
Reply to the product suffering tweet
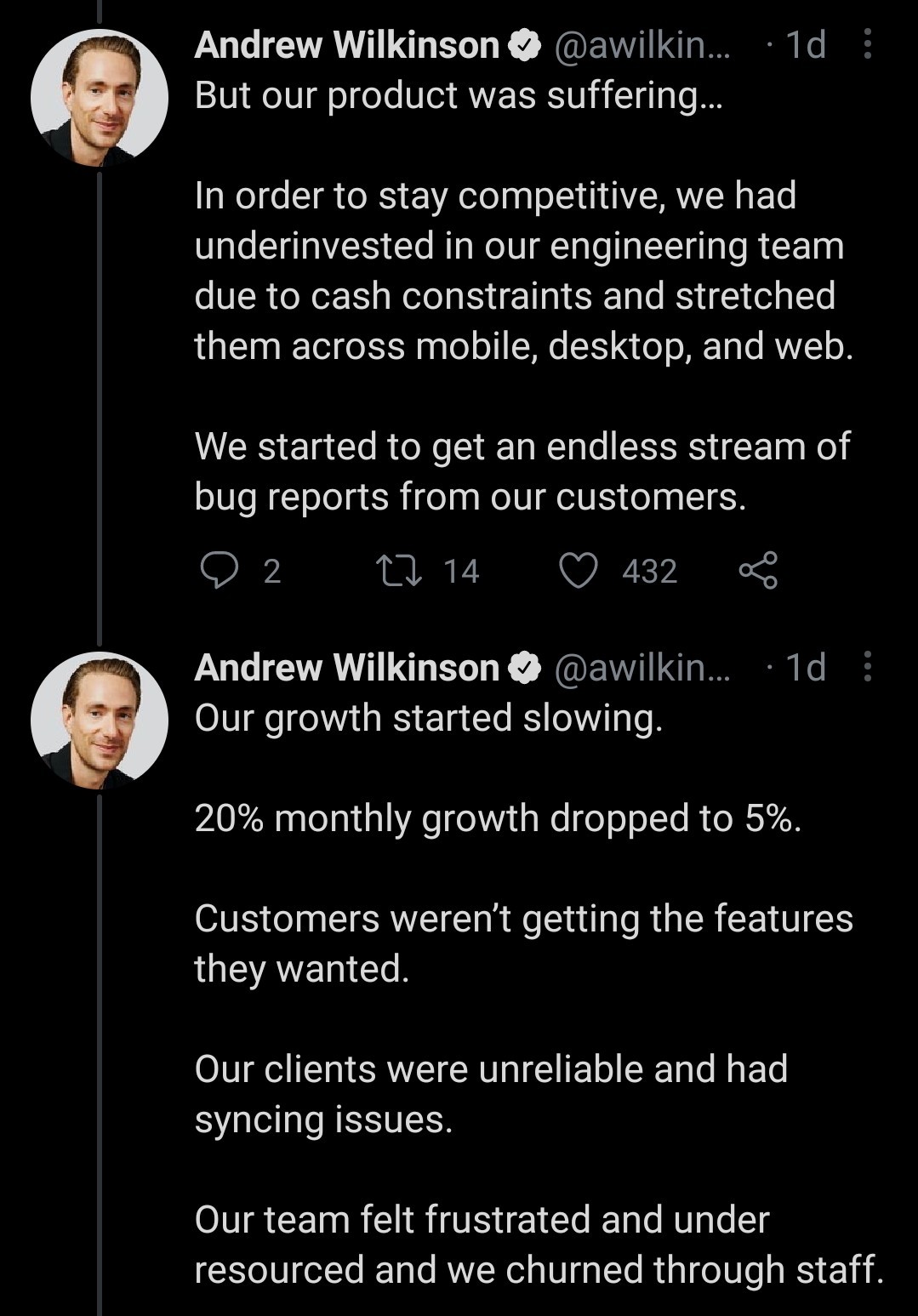220,571
